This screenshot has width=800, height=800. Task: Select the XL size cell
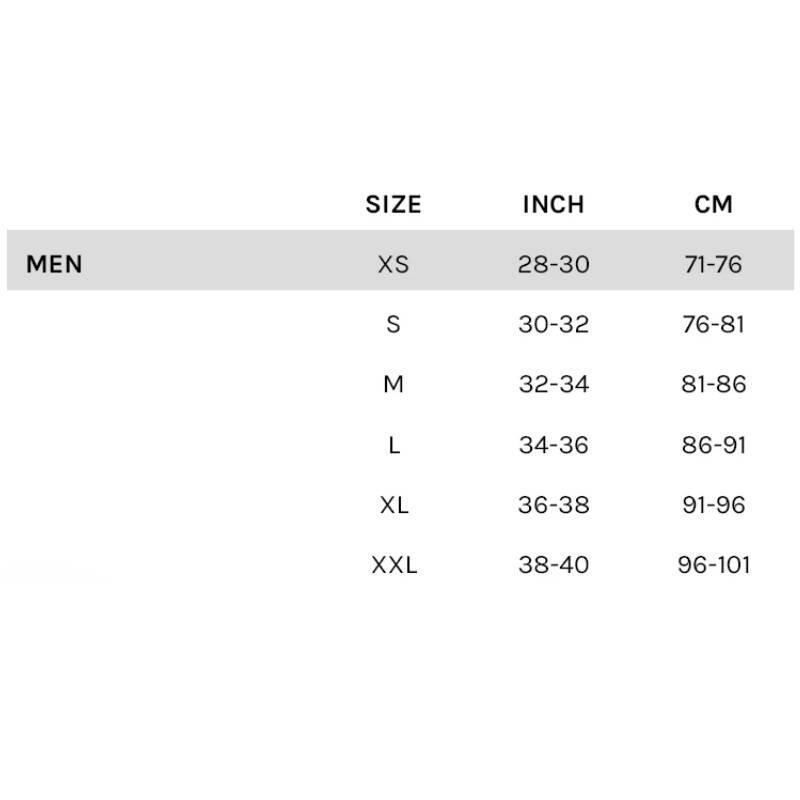(x=394, y=505)
